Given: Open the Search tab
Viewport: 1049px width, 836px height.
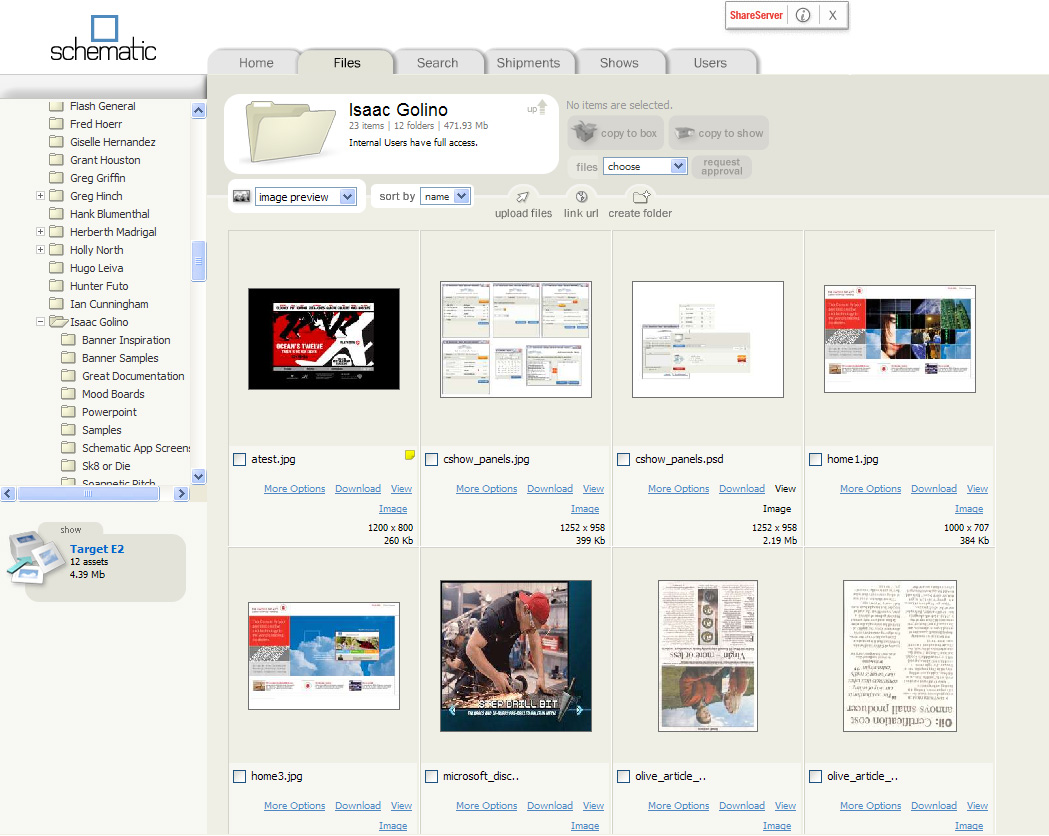Looking at the screenshot, I should [x=437, y=63].
